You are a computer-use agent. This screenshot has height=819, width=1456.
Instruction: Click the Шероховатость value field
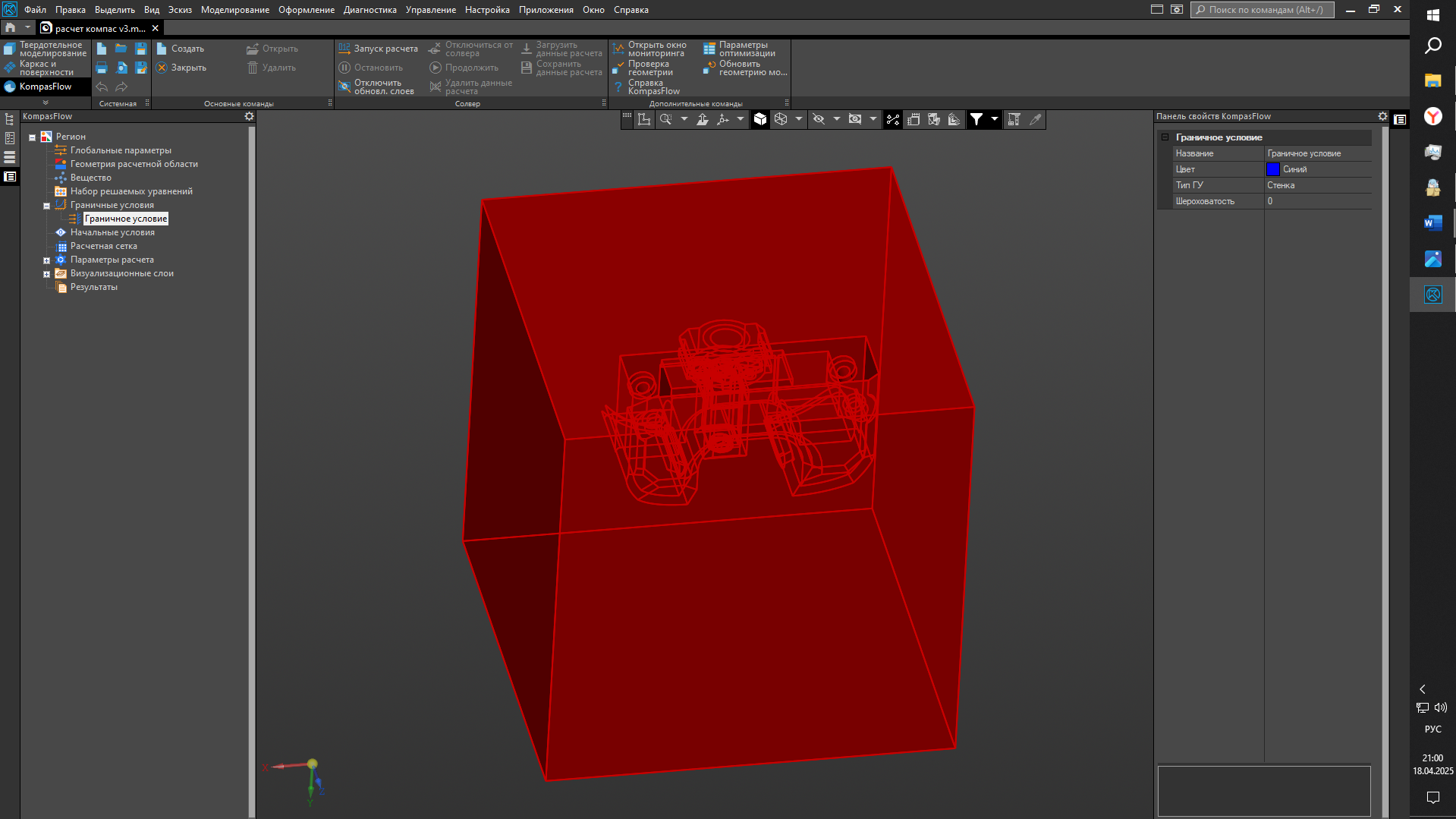(x=1317, y=201)
